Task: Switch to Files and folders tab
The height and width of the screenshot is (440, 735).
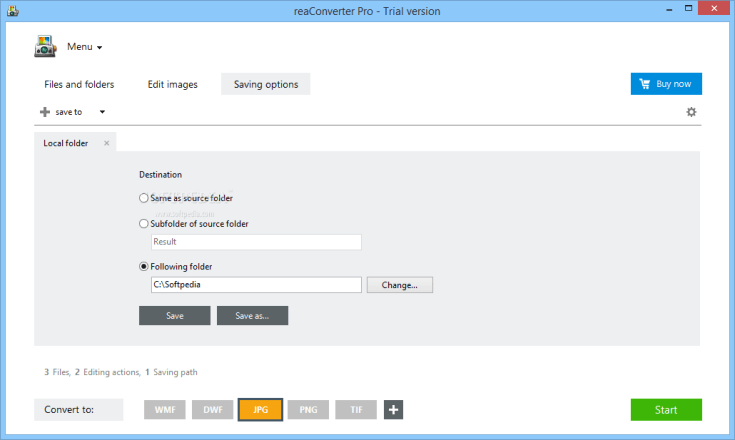Action: pos(79,84)
